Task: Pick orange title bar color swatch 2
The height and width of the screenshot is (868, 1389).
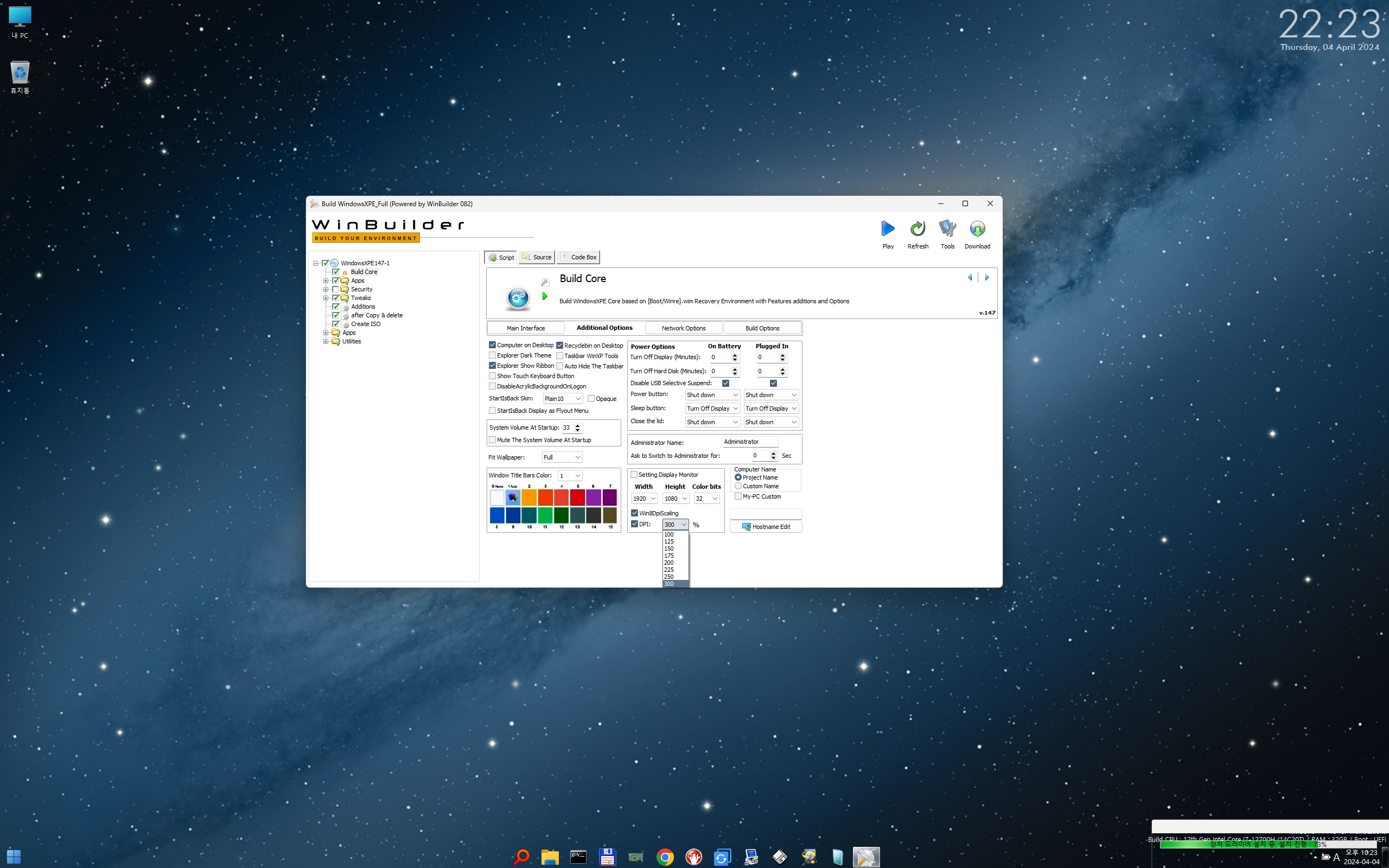Action: coord(529,496)
